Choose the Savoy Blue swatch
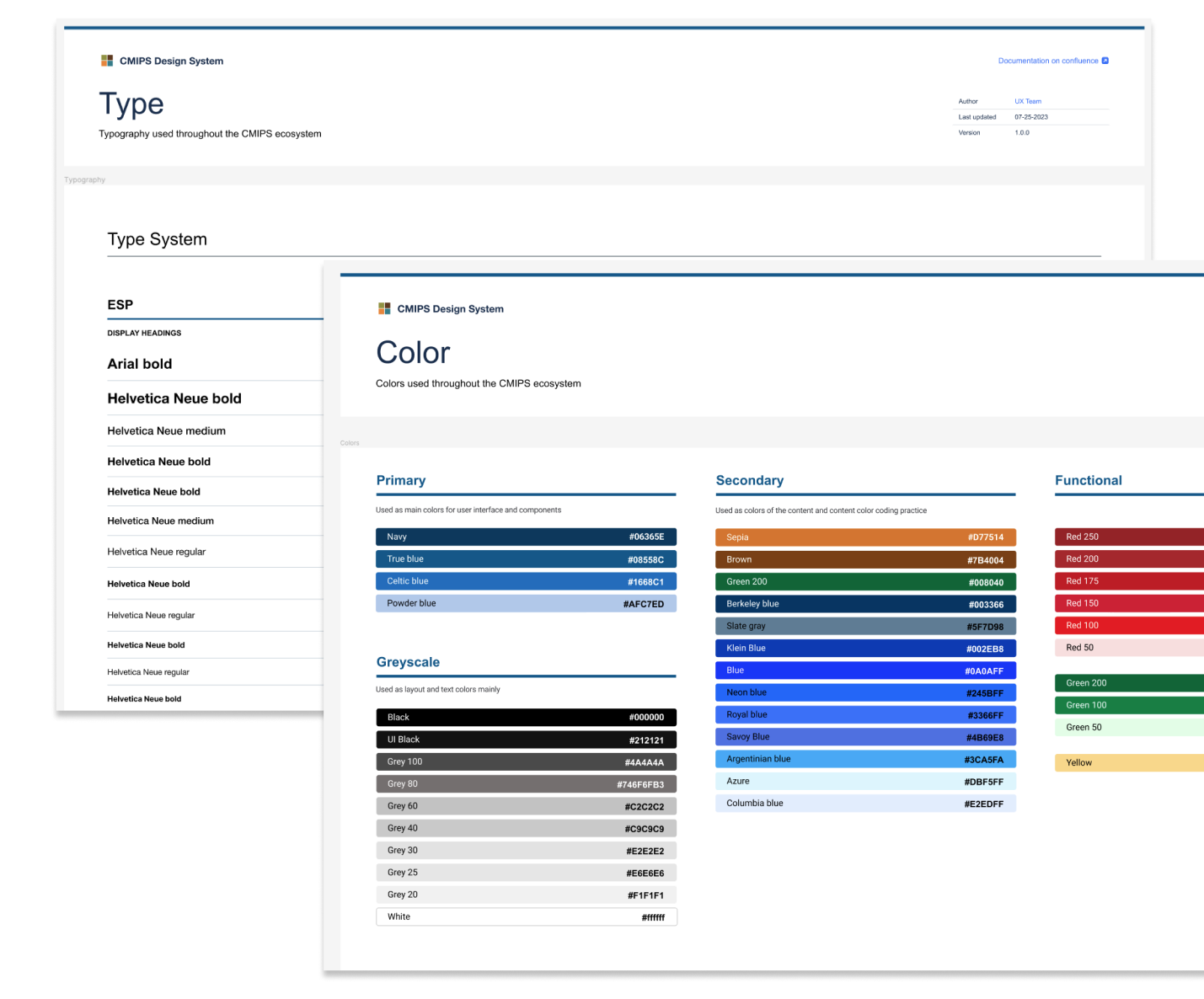The image size is (1204, 999). click(x=865, y=737)
